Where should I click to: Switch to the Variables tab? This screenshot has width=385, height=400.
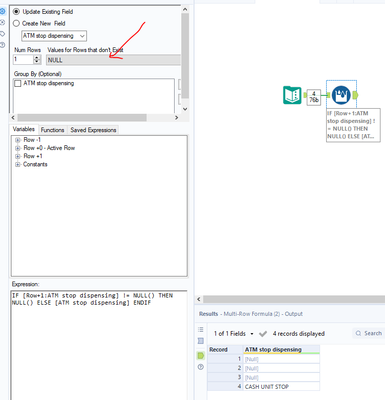pos(24,129)
